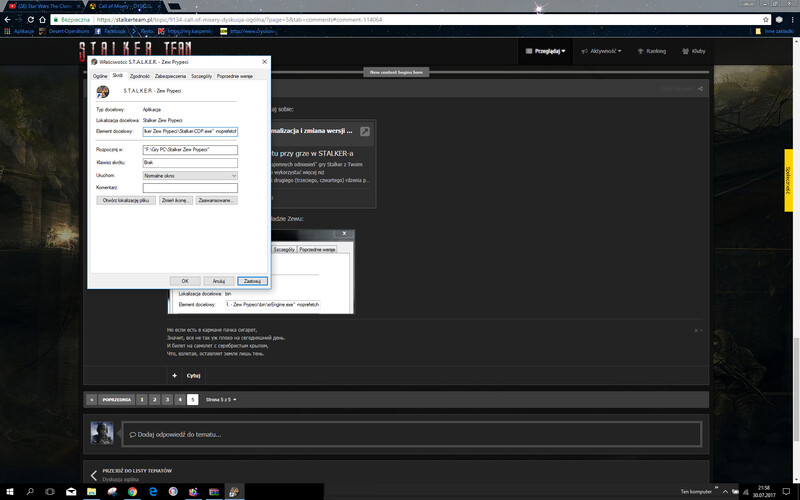Go to the first page arrow in pagination
The height and width of the screenshot is (500, 800).
tap(91, 399)
